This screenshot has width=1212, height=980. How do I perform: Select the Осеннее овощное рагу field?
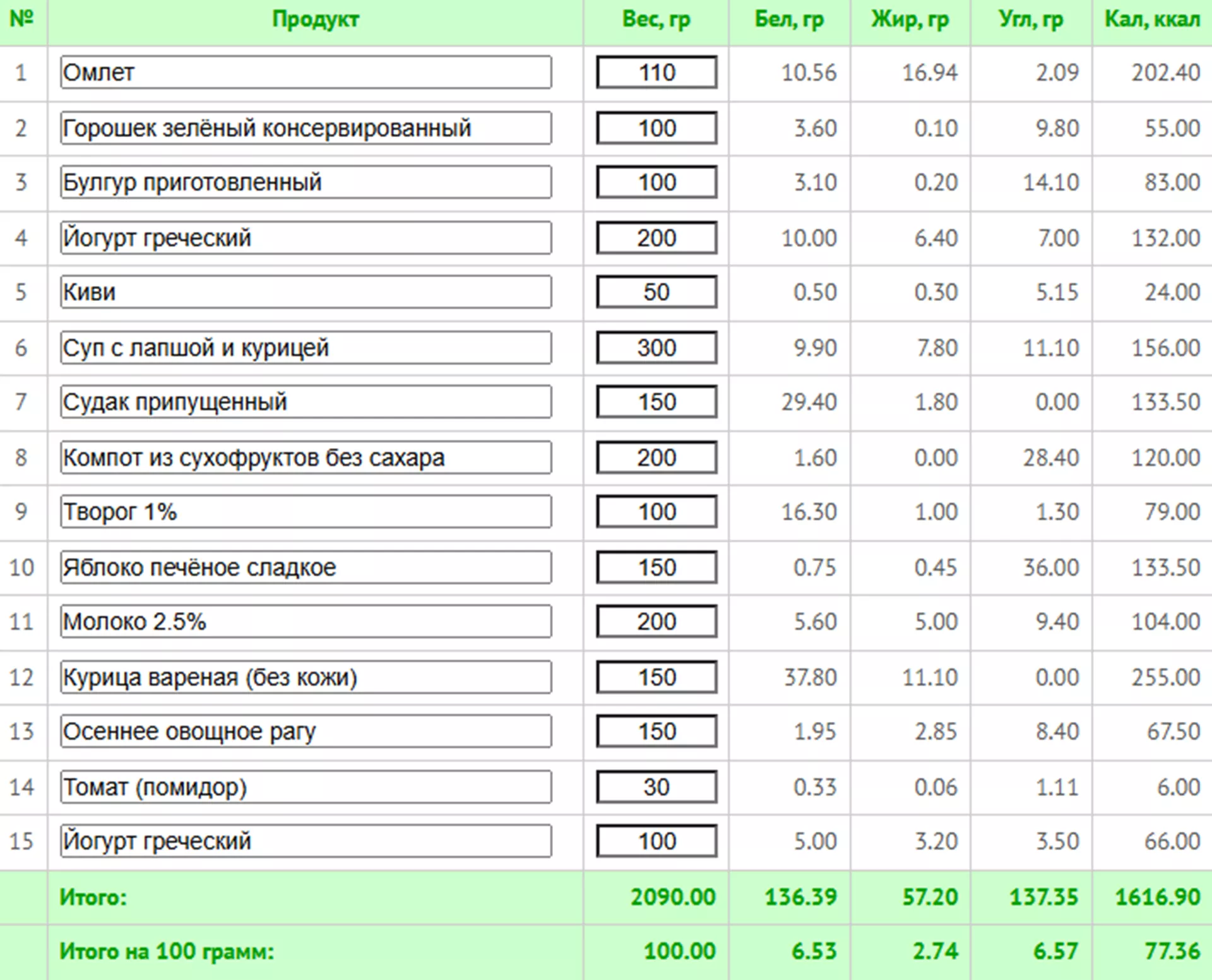(306, 731)
